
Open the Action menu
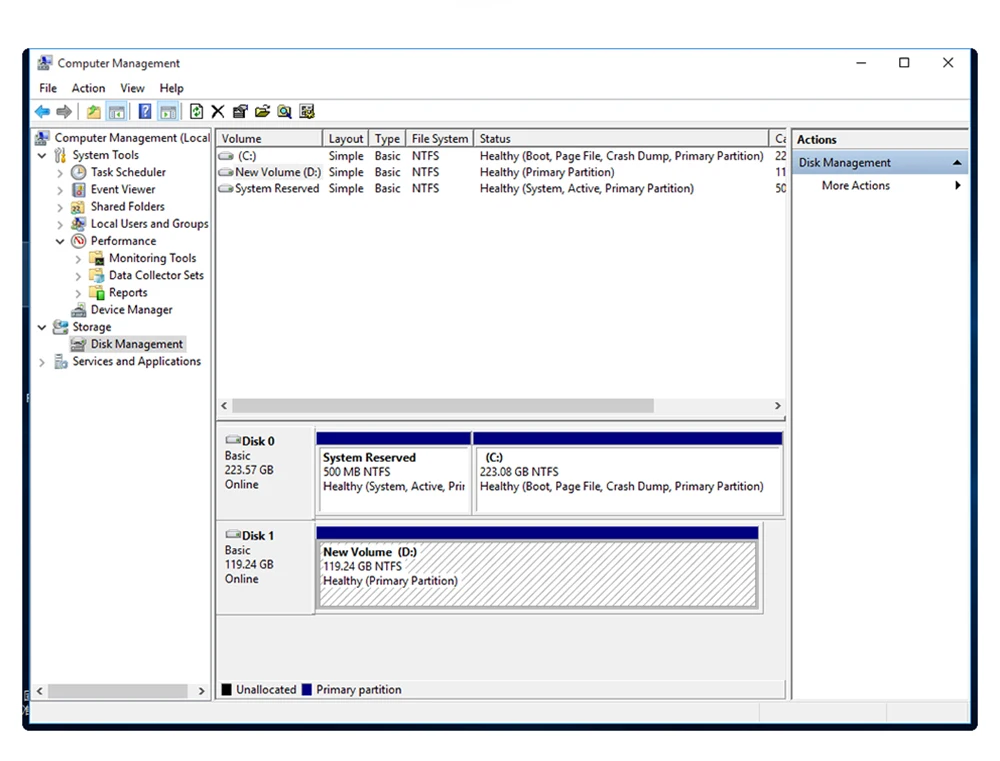pos(88,88)
